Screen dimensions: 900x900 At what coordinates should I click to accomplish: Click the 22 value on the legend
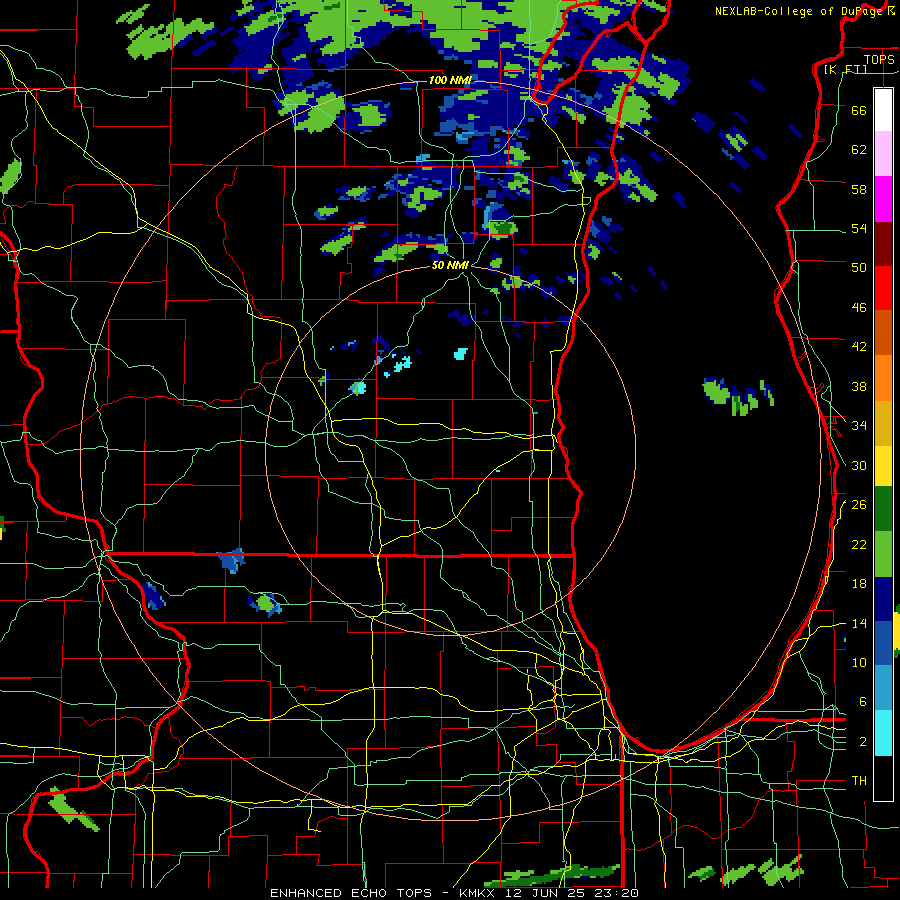click(x=859, y=544)
